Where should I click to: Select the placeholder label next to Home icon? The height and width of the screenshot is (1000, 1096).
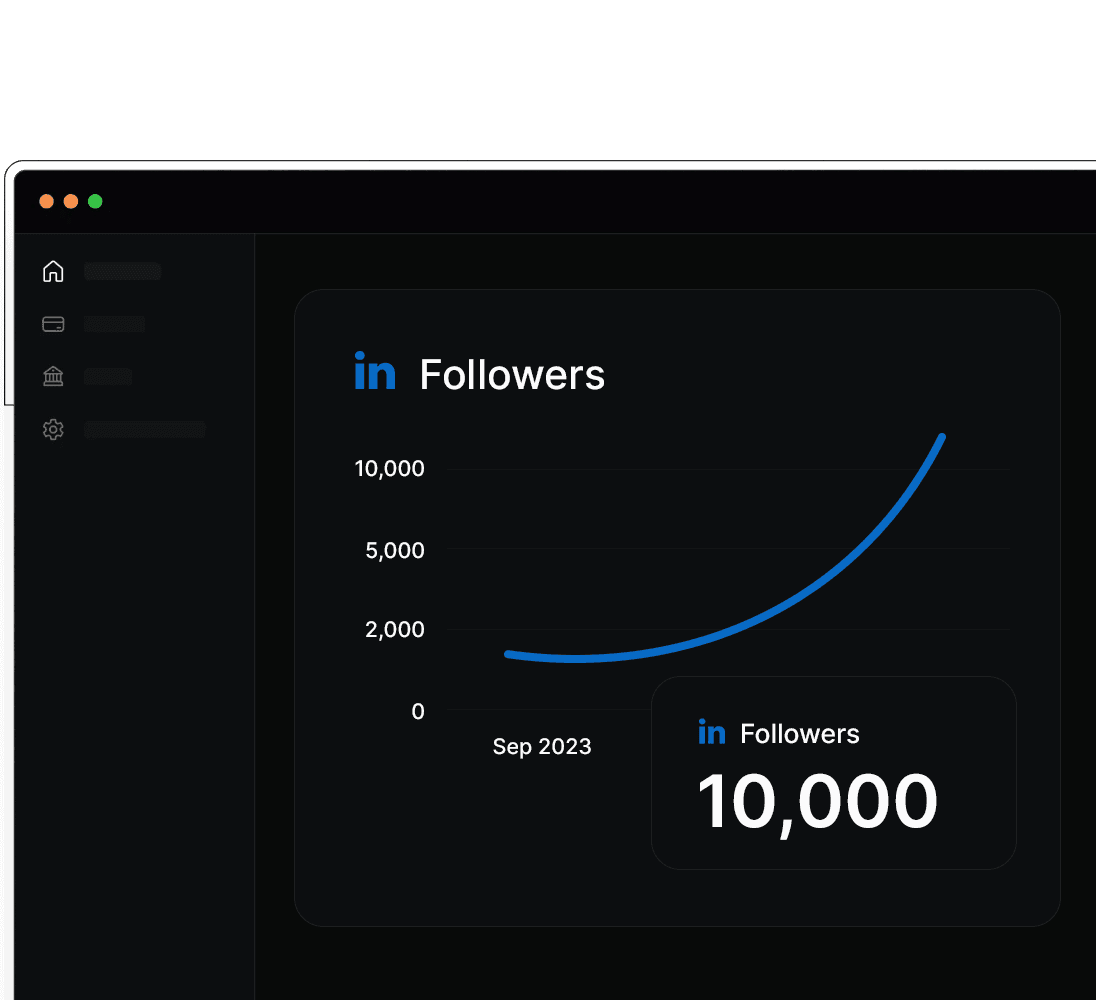[122, 271]
